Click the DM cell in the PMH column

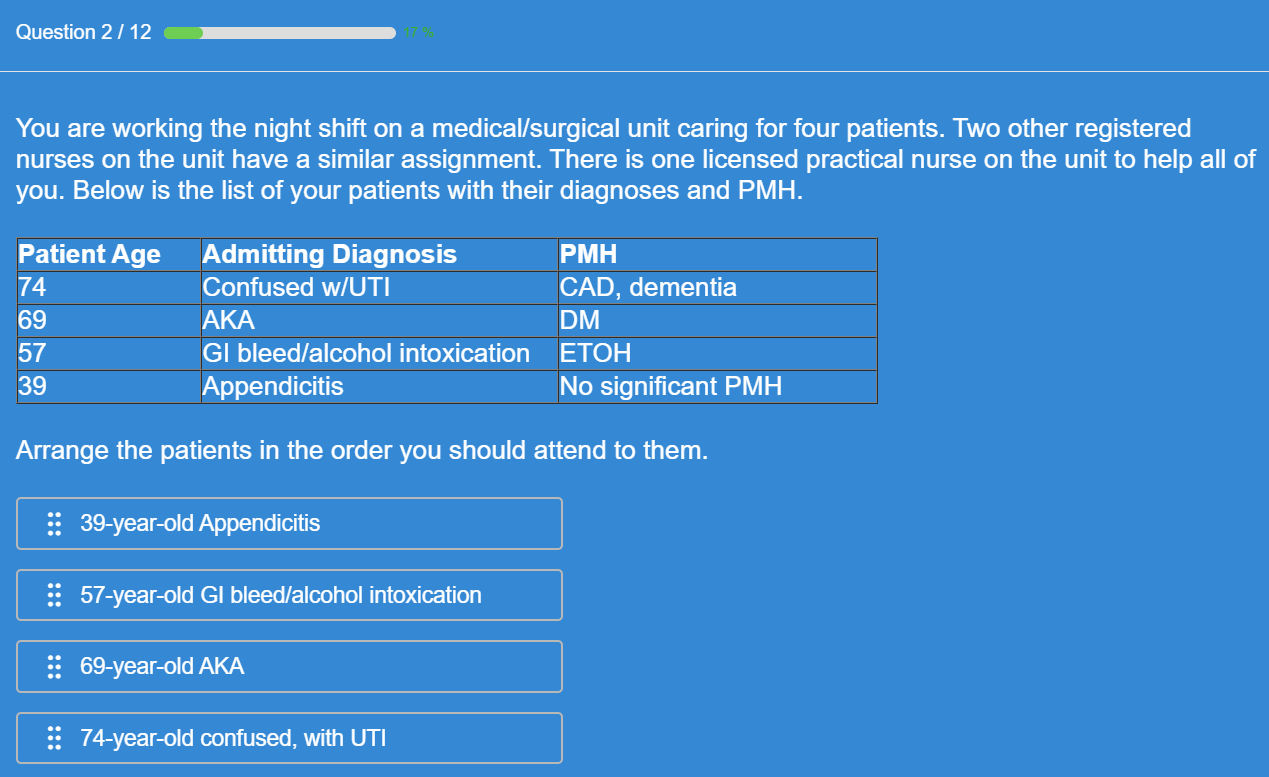point(580,320)
